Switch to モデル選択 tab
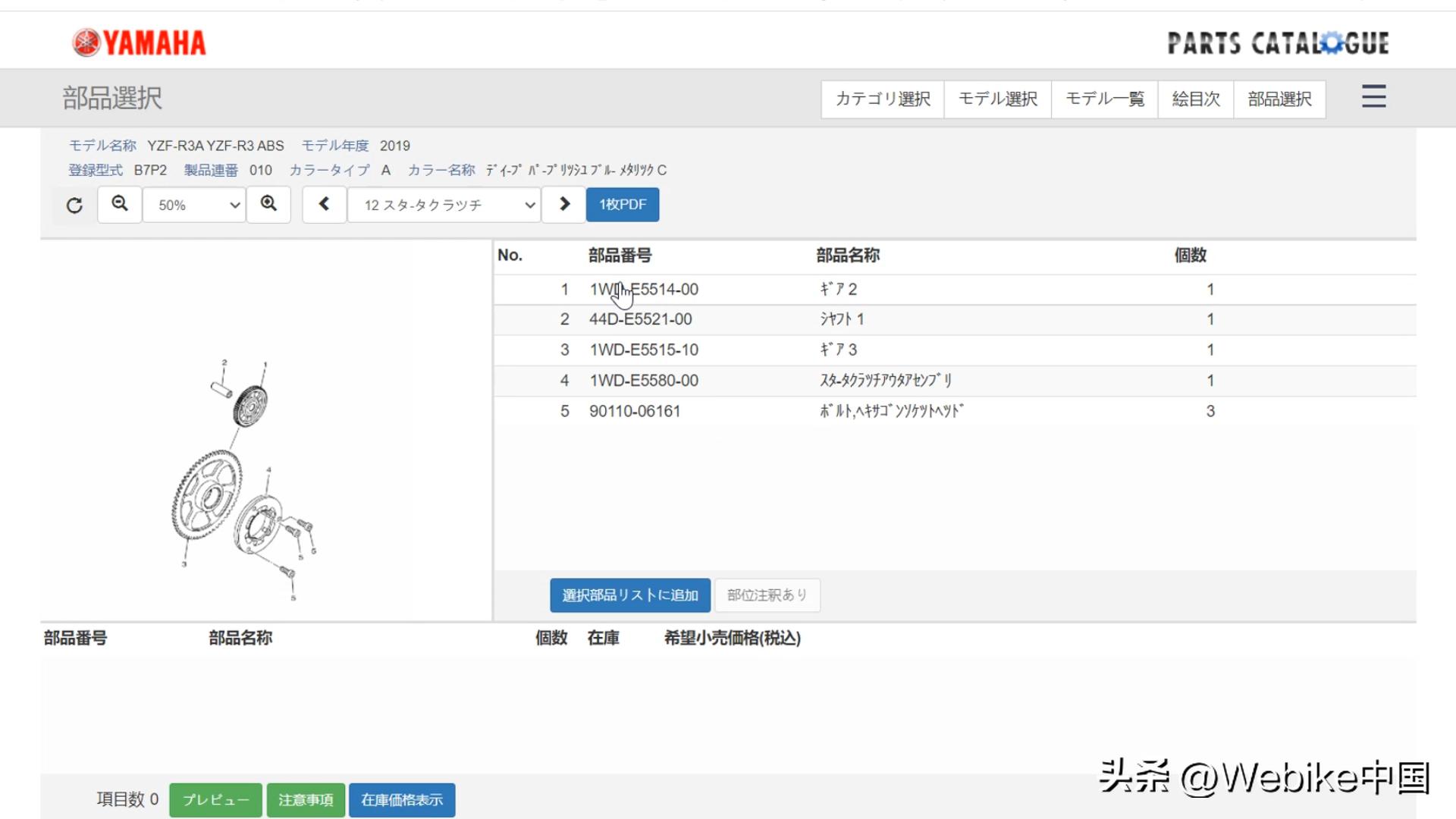Image resolution: width=1456 pixels, height=819 pixels. 997,99
